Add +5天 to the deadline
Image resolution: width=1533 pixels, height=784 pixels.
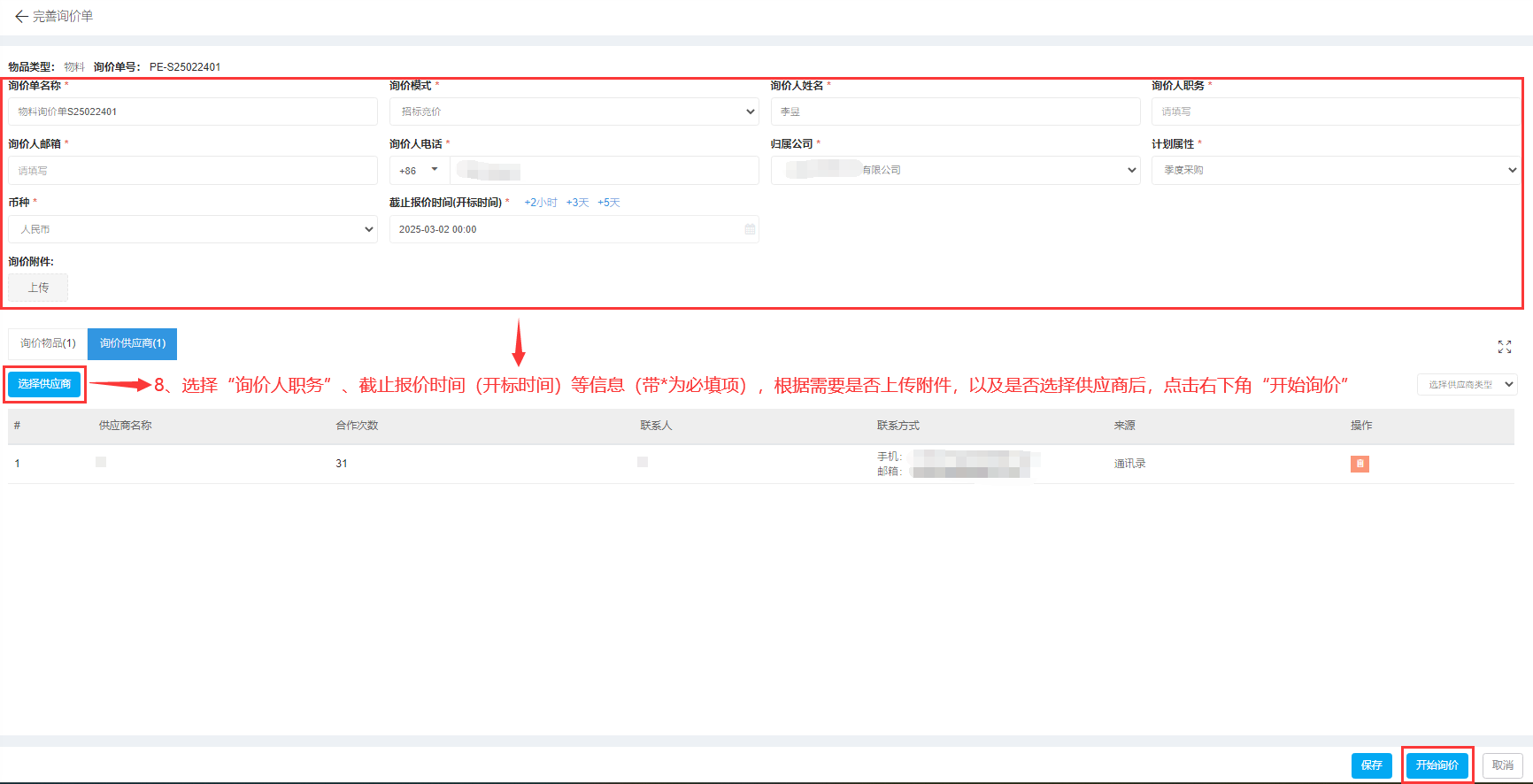608,203
